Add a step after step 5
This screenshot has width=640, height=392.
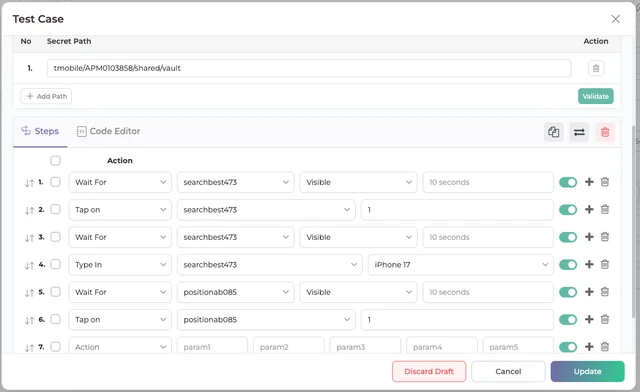(589, 292)
